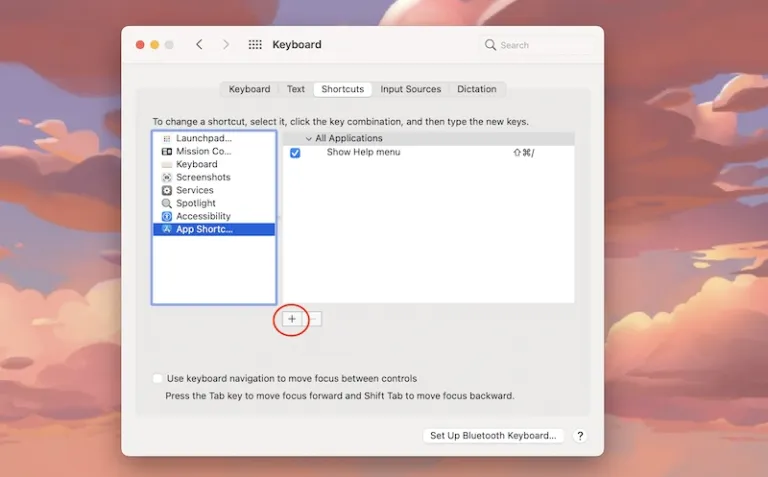
Task: Pick the Accessibility category icon
Action: pos(167,216)
